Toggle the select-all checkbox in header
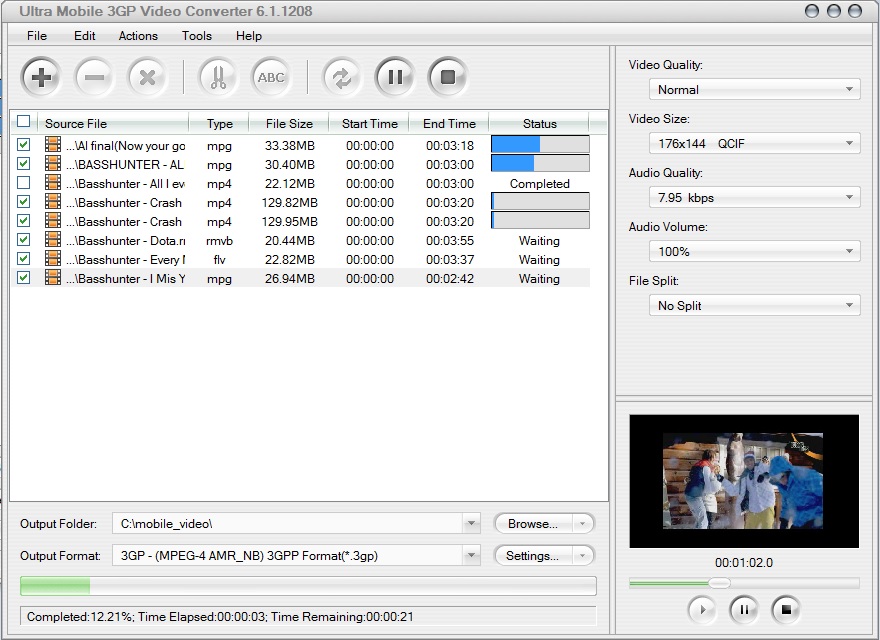Image resolution: width=880 pixels, height=640 pixels. coord(24,121)
